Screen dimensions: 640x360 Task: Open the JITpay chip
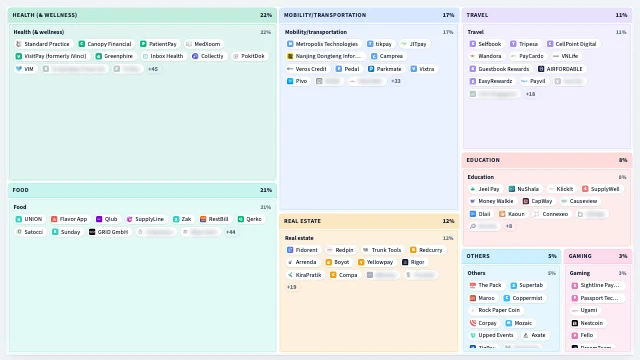coord(414,44)
